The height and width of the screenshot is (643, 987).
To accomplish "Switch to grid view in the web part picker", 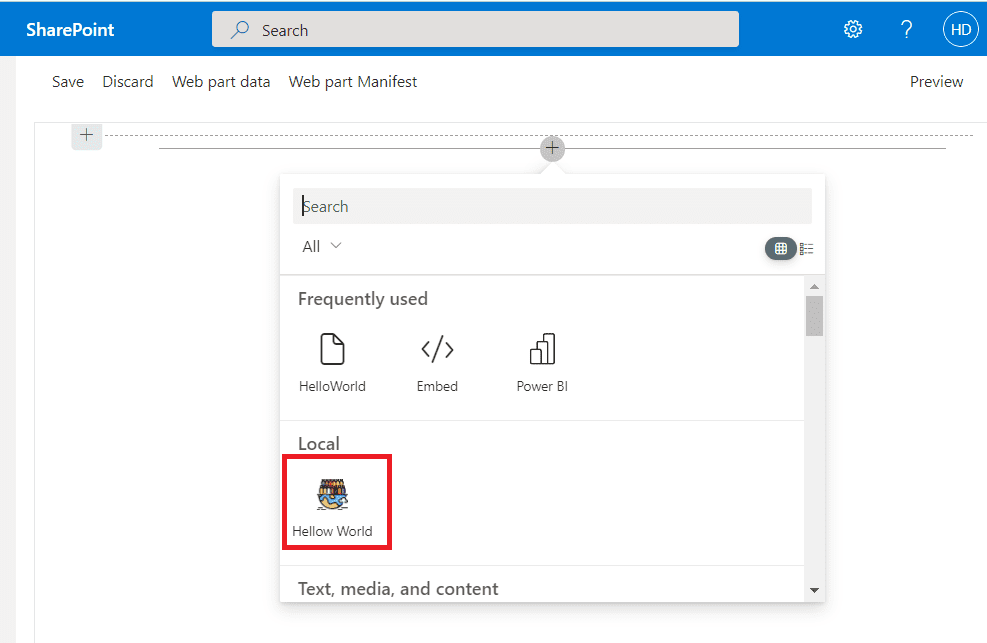I will (x=781, y=249).
